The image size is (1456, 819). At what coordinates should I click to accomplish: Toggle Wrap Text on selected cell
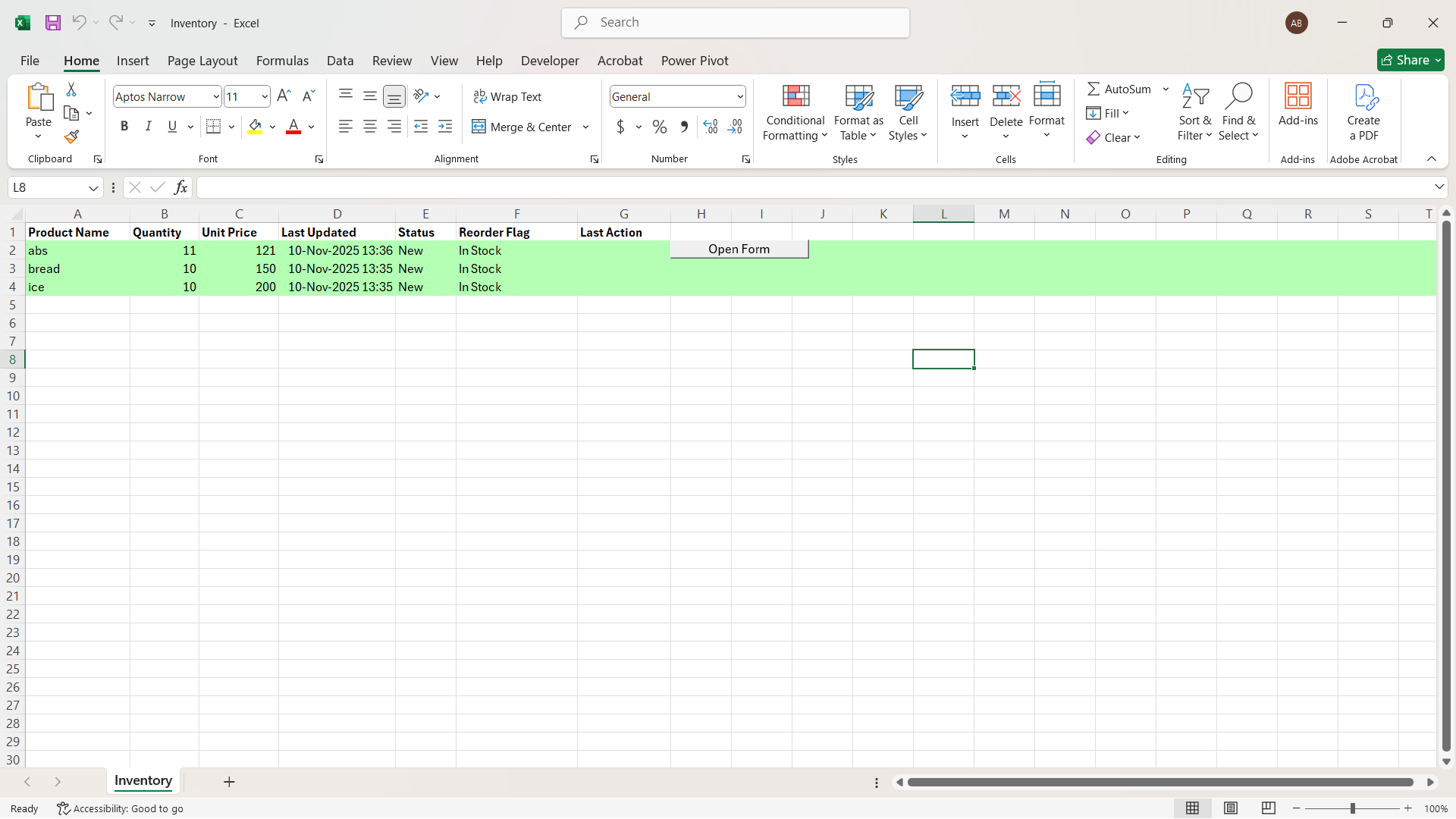(507, 97)
